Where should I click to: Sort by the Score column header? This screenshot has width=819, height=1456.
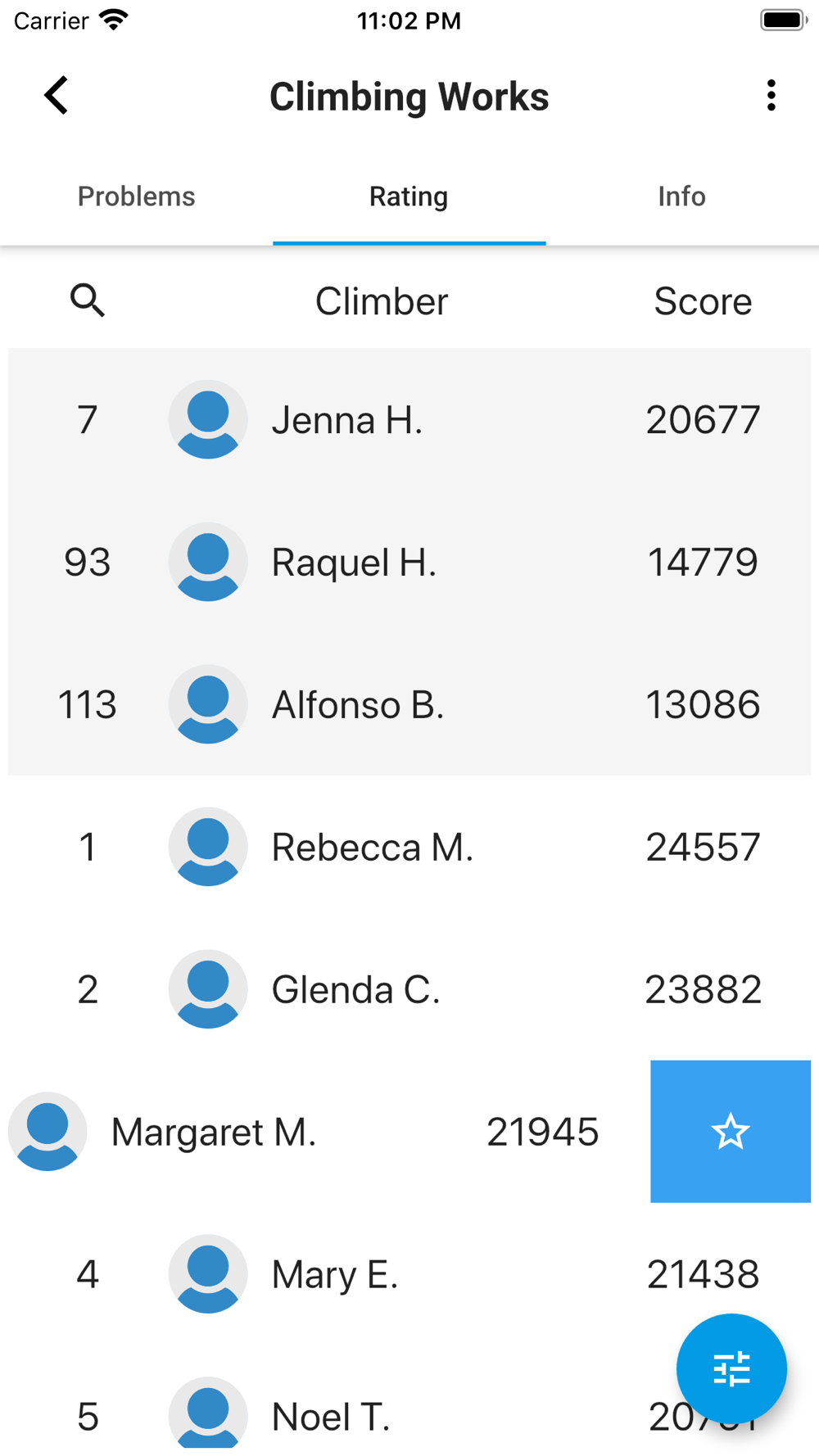point(703,301)
